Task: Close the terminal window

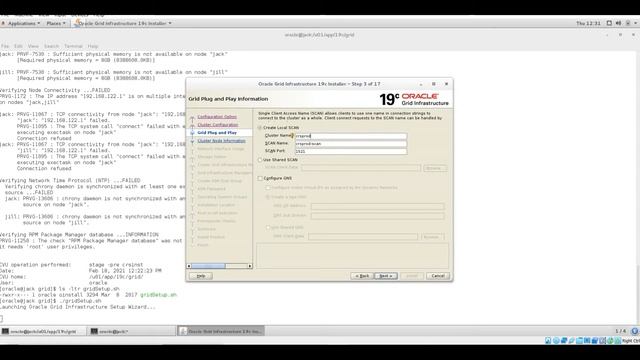Action: tap(633, 35)
